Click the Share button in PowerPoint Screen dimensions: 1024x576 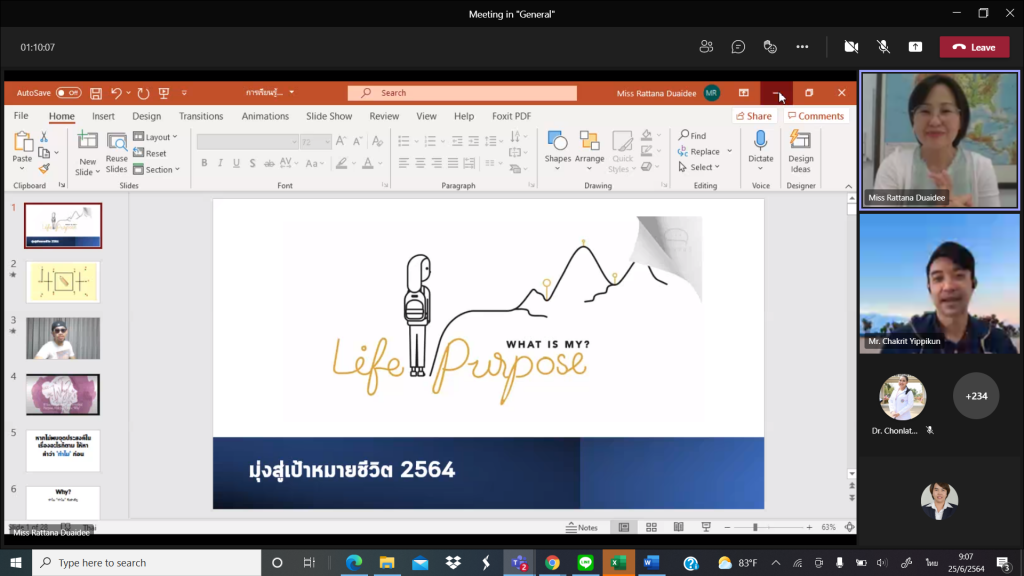(754, 116)
